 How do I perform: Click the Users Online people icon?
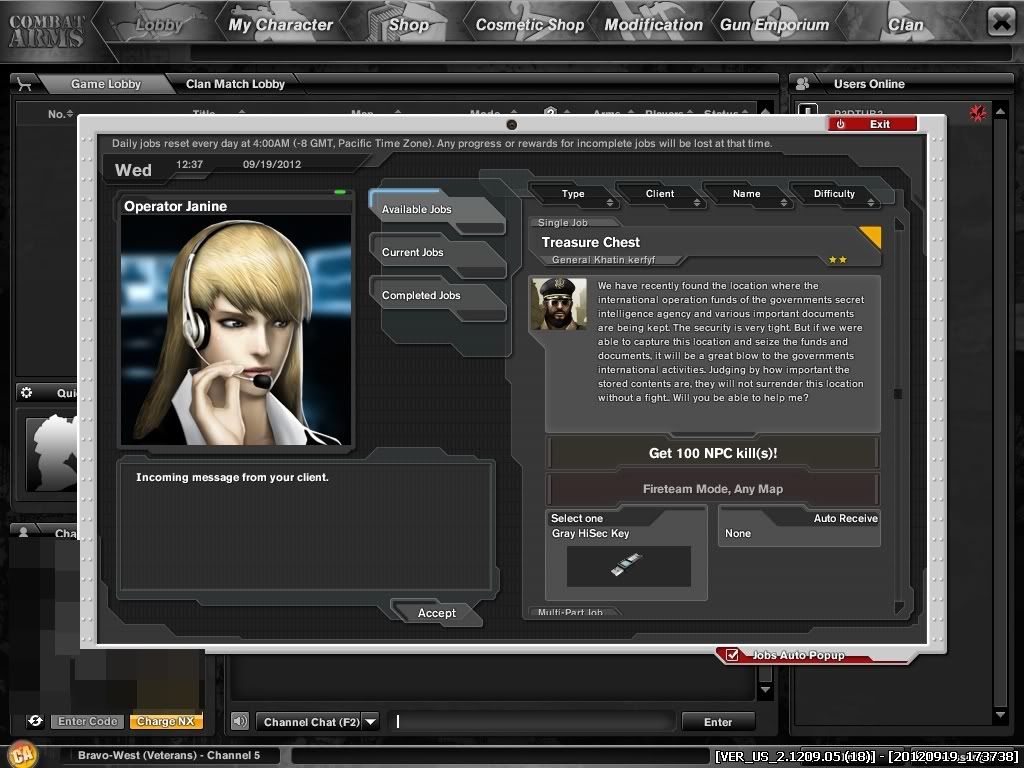[803, 84]
